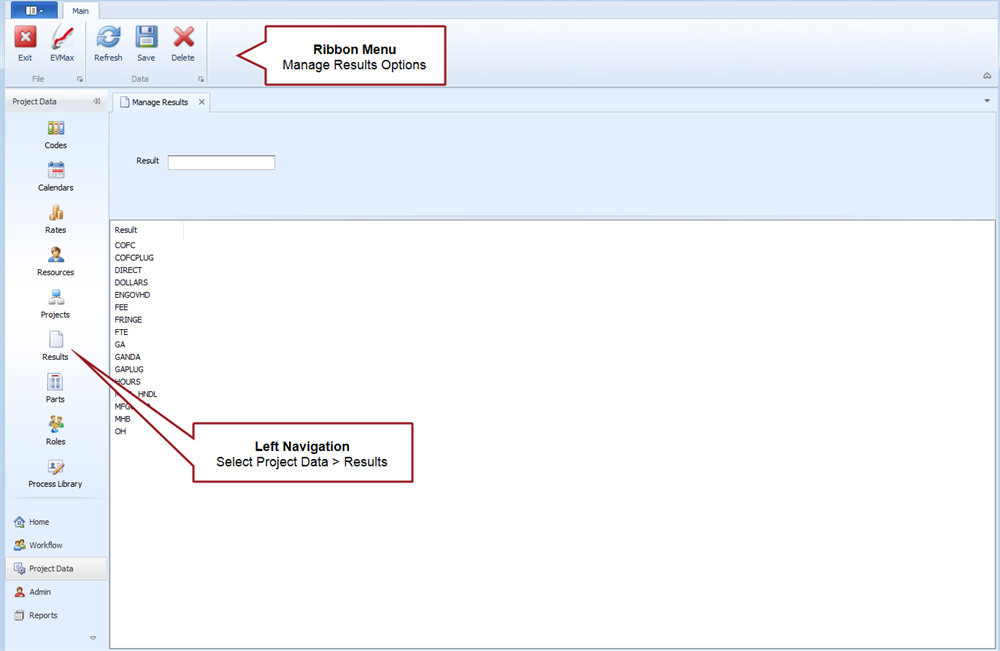The image size is (1000, 651).
Task: Open the Calendars section
Action: (x=56, y=177)
